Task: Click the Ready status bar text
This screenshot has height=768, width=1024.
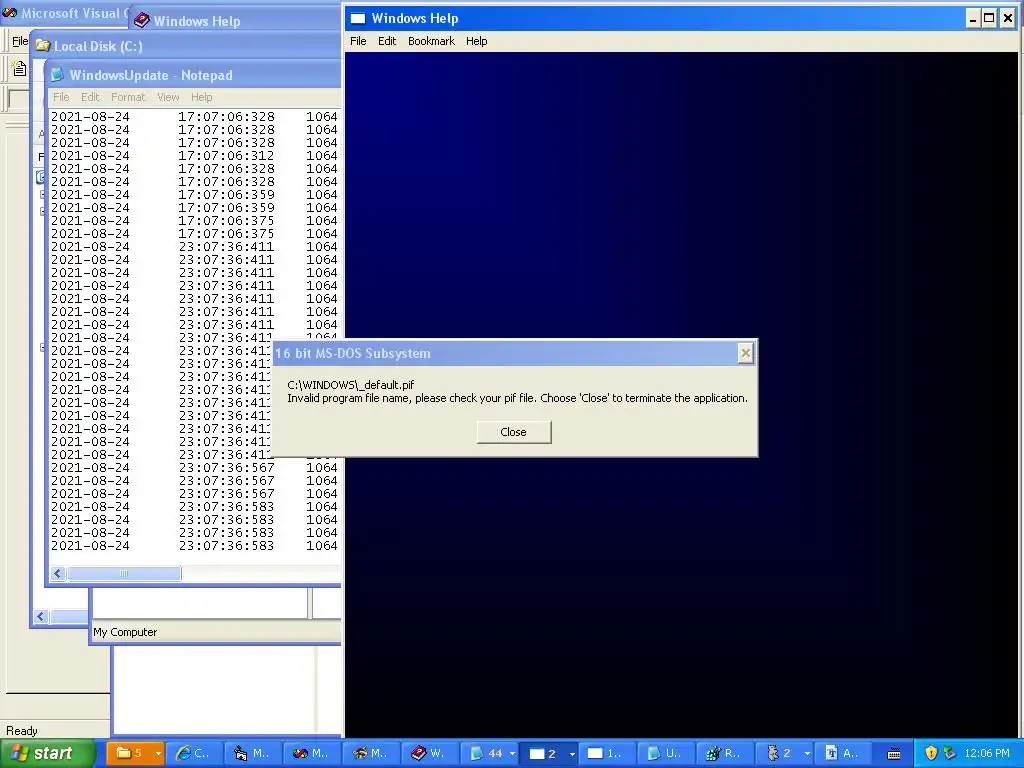Action: pyautogui.click(x=22, y=730)
